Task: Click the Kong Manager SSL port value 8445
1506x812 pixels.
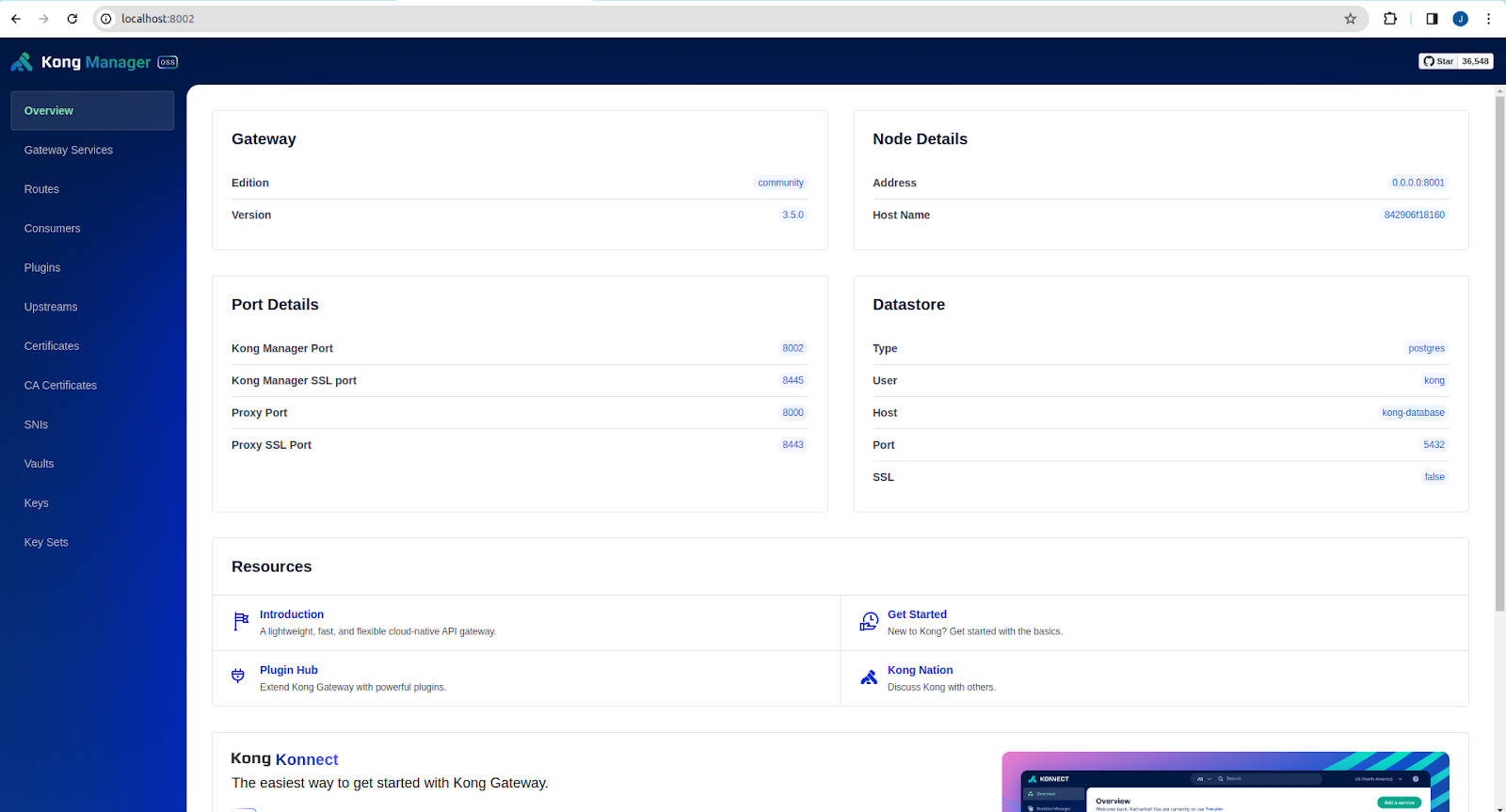Action: coord(793,380)
